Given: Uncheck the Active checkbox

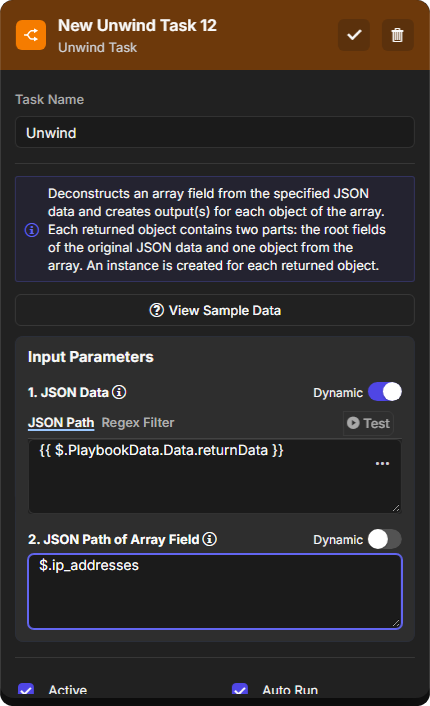Looking at the screenshot, I should pyautogui.click(x=26, y=689).
